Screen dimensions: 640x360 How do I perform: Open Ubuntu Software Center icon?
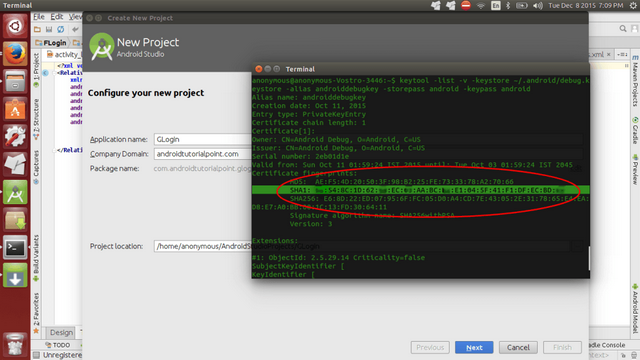tap(15, 109)
